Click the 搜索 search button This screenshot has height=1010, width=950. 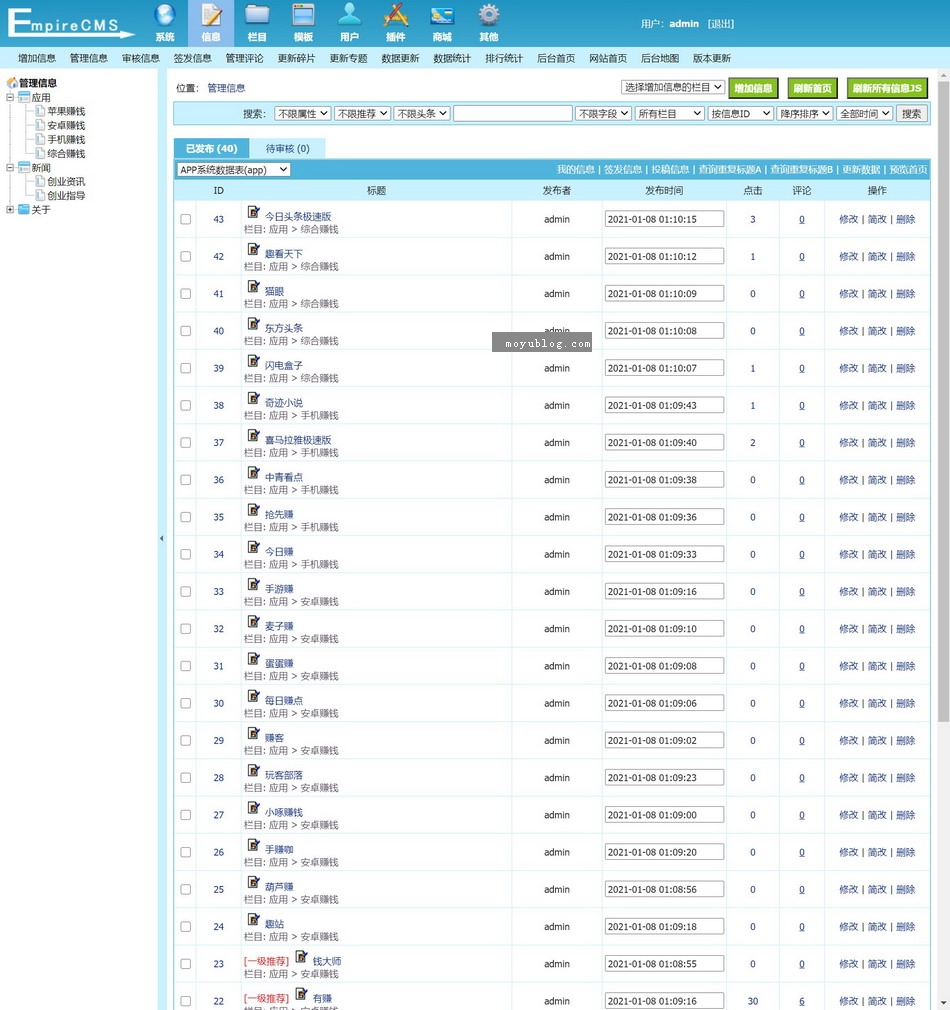[911, 113]
